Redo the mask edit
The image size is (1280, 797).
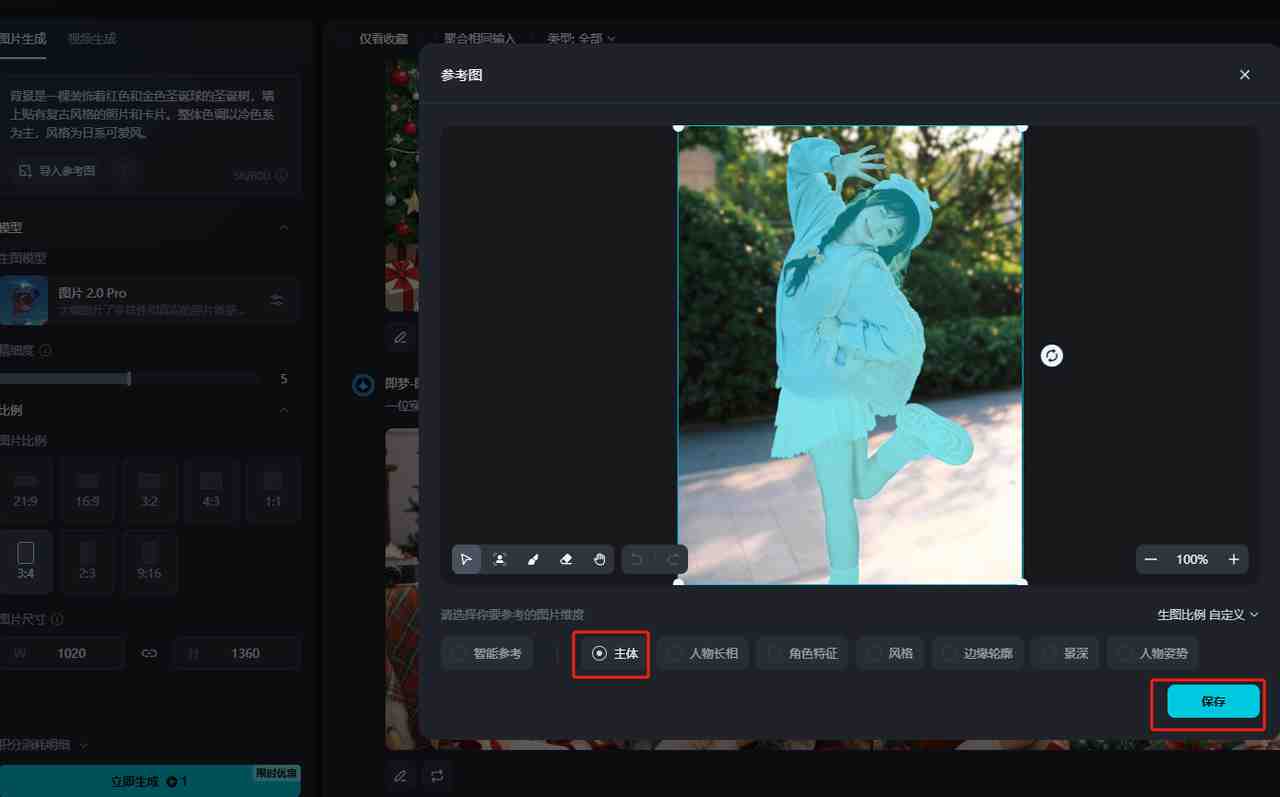[x=673, y=559]
